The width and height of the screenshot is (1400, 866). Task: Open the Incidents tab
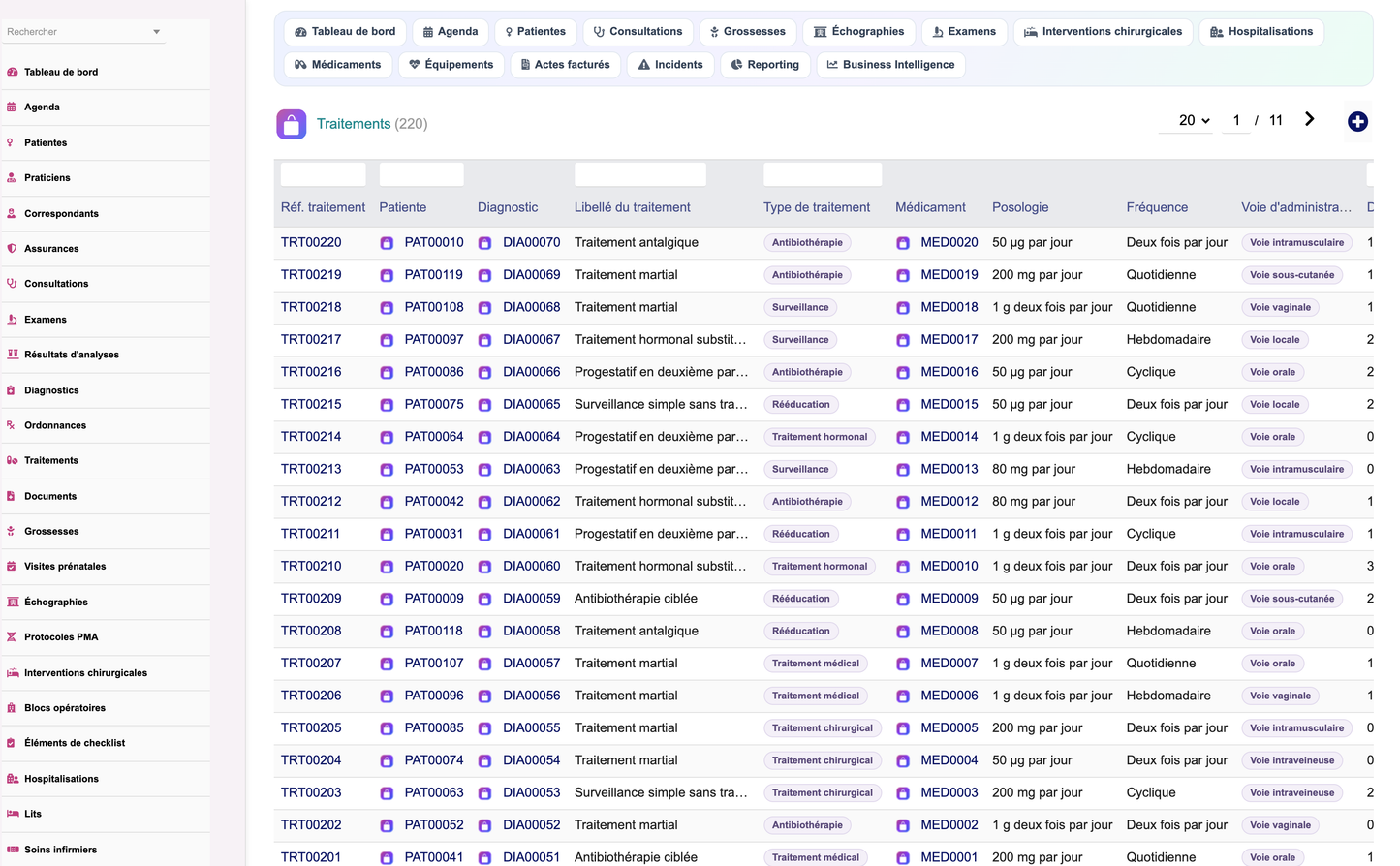[670, 65]
